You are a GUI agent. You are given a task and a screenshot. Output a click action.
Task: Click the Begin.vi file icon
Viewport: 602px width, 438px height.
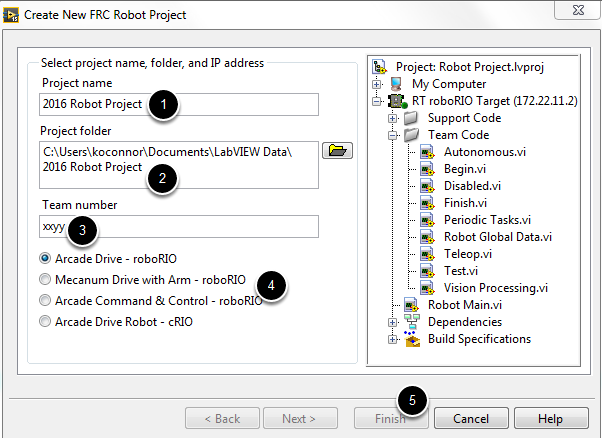427,169
